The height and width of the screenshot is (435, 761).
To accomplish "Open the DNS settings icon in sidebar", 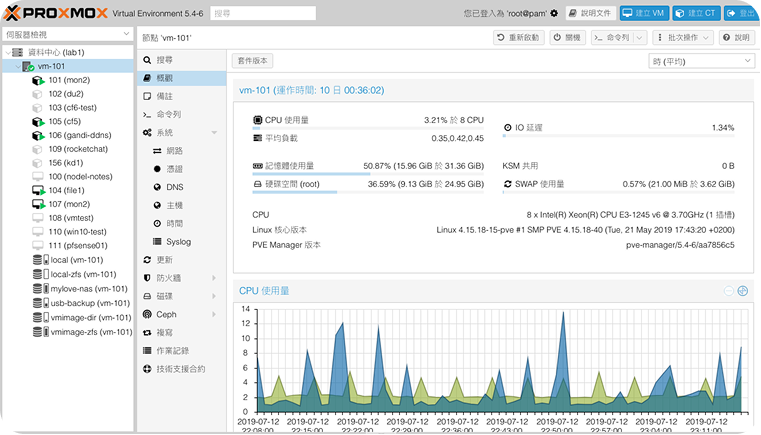I will click(158, 187).
